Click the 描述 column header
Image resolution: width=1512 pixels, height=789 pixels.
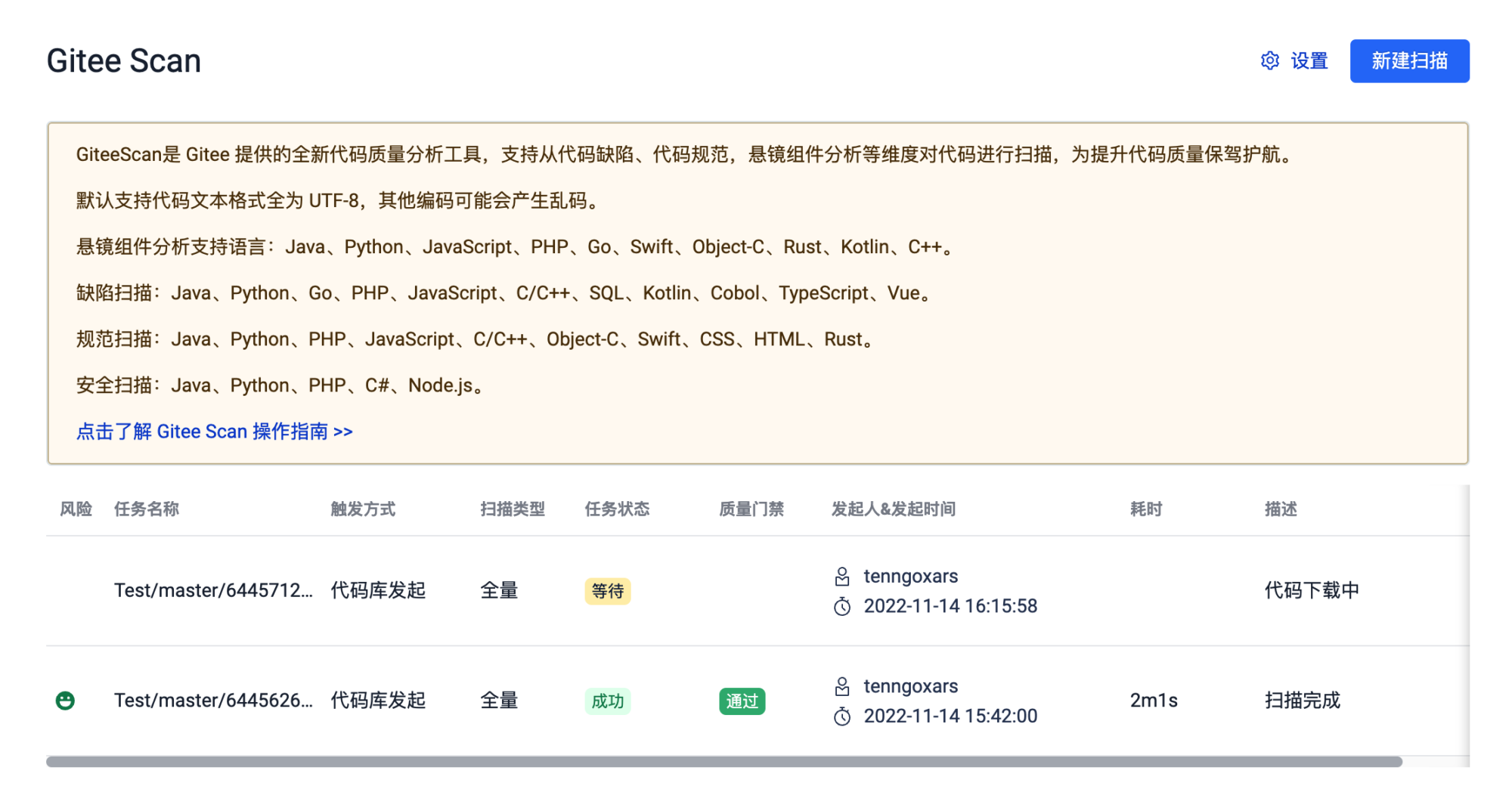(x=1281, y=509)
